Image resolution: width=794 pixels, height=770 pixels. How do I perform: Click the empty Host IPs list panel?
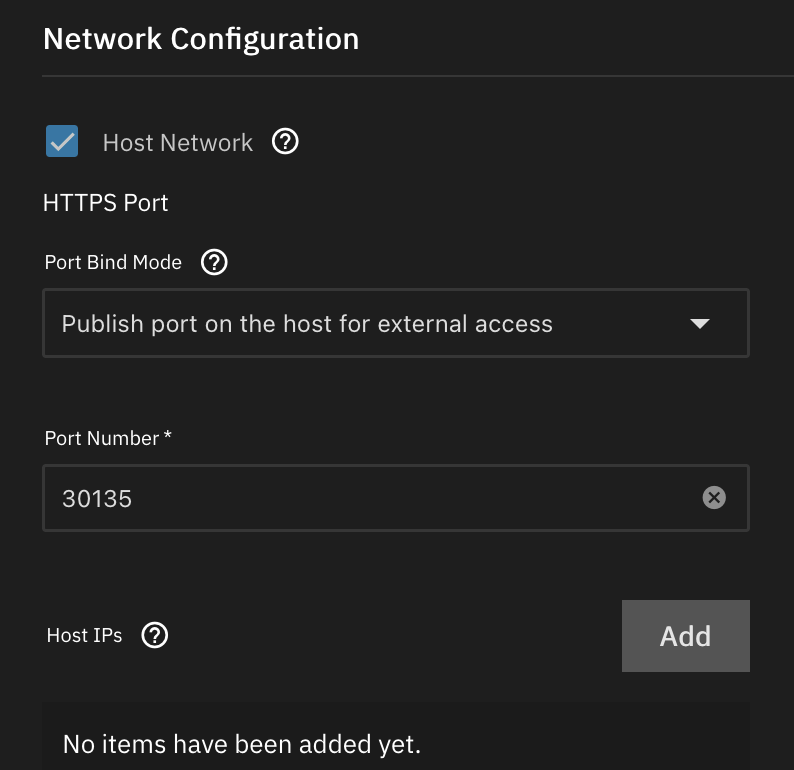point(600,740)
